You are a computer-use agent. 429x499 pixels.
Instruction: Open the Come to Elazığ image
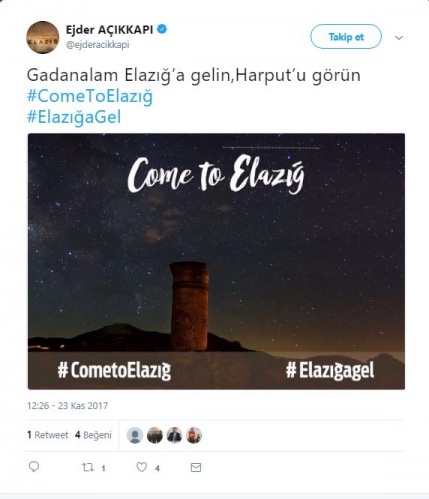point(216,261)
